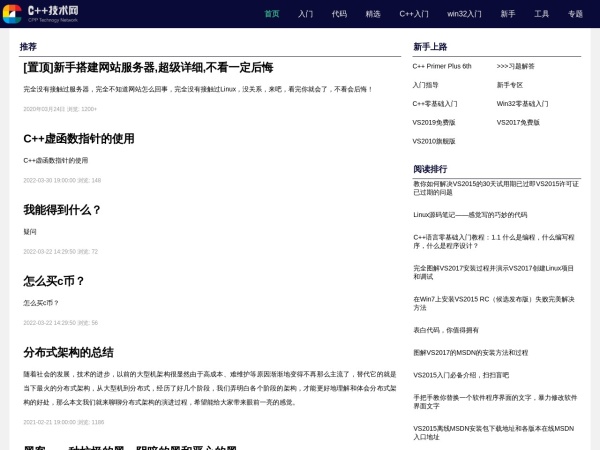Screen dimensions: 600x450
Task: Click the C++技术网 site logo
Action: click(x=41, y=14)
